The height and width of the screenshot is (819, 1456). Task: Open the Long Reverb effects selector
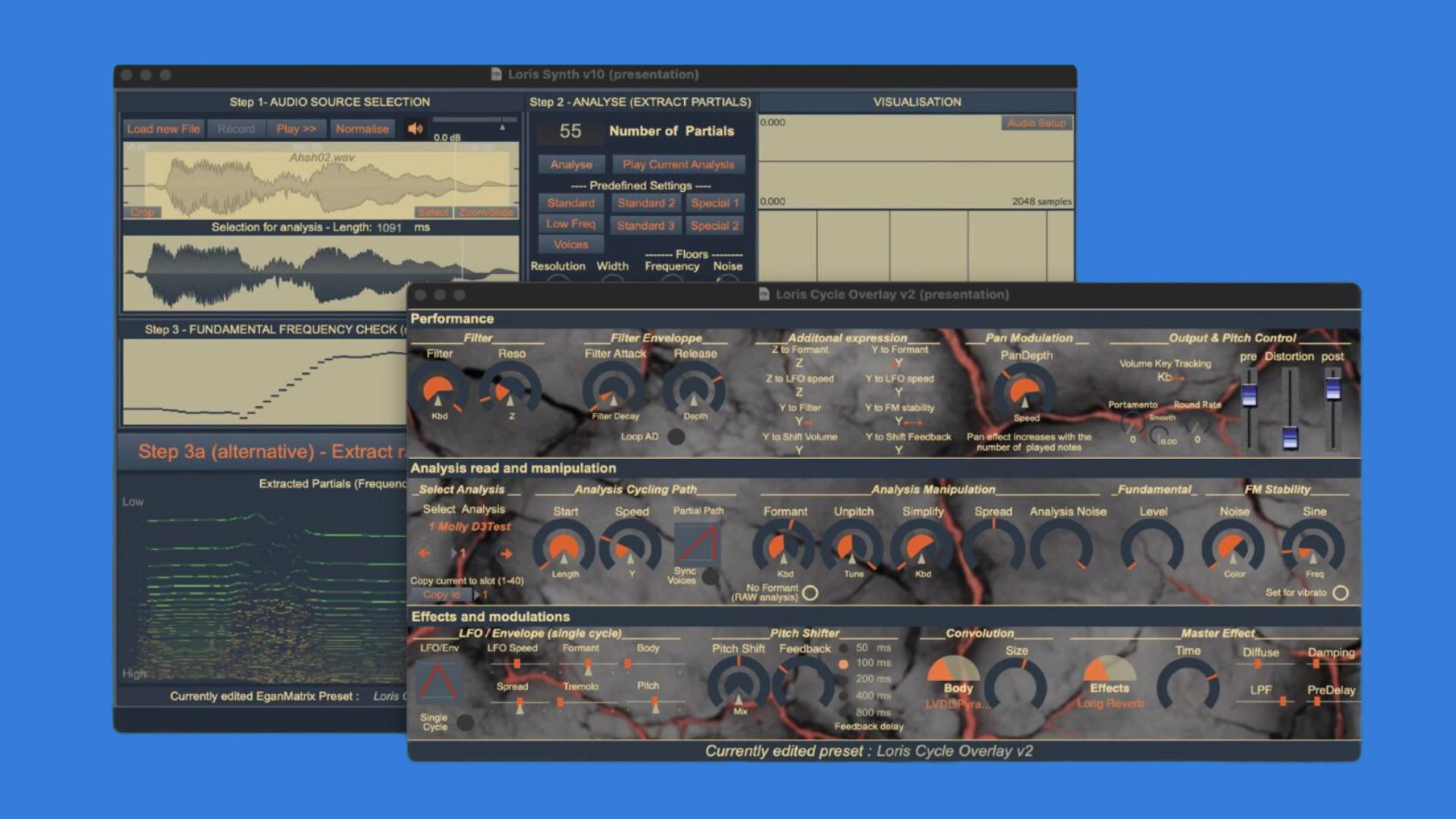tap(1110, 704)
